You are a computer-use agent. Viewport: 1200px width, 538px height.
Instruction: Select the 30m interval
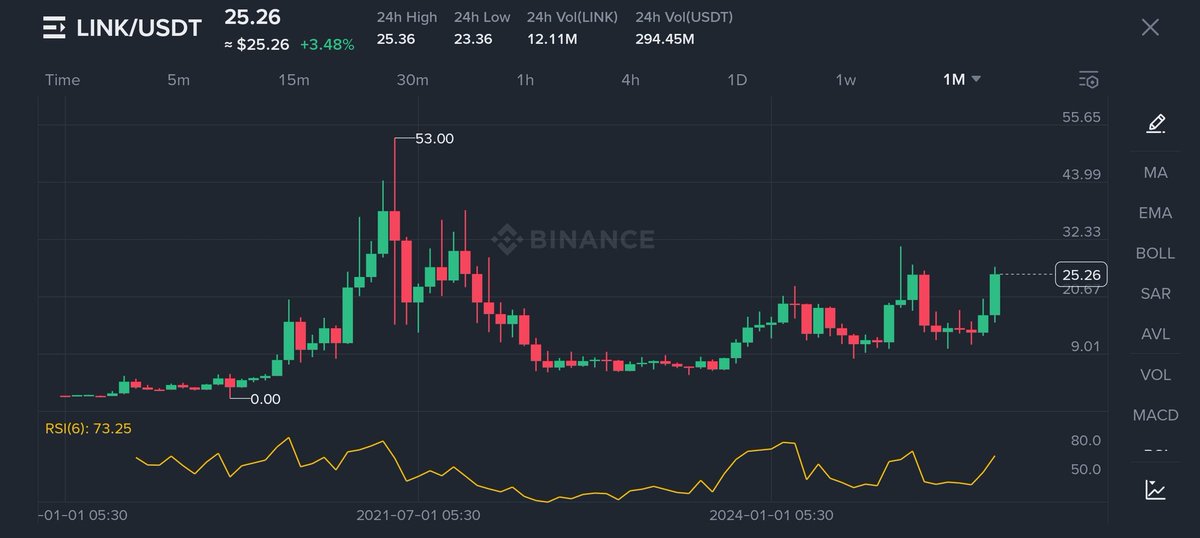point(412,80)
